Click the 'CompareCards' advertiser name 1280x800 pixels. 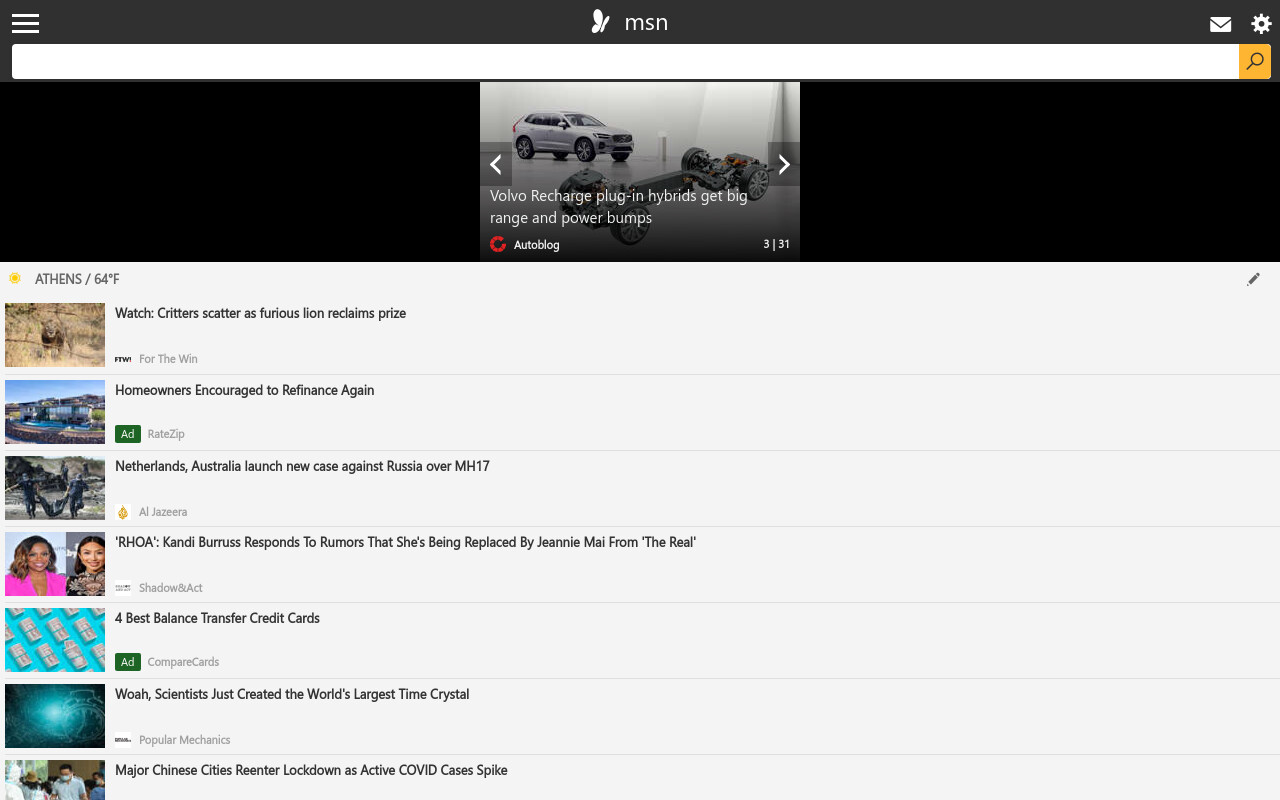(183, 662)
